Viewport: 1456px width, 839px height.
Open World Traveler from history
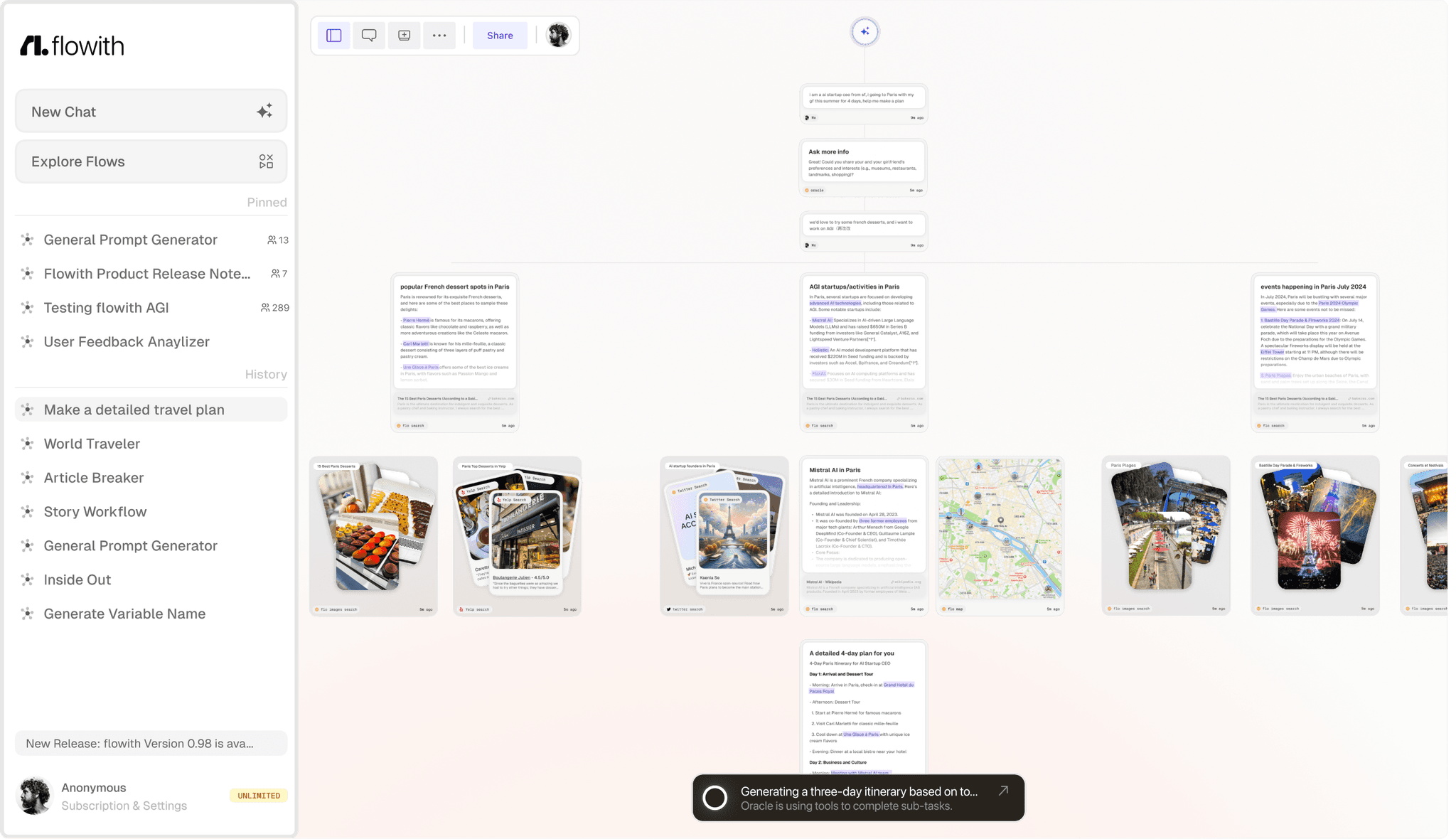[91, 443]
